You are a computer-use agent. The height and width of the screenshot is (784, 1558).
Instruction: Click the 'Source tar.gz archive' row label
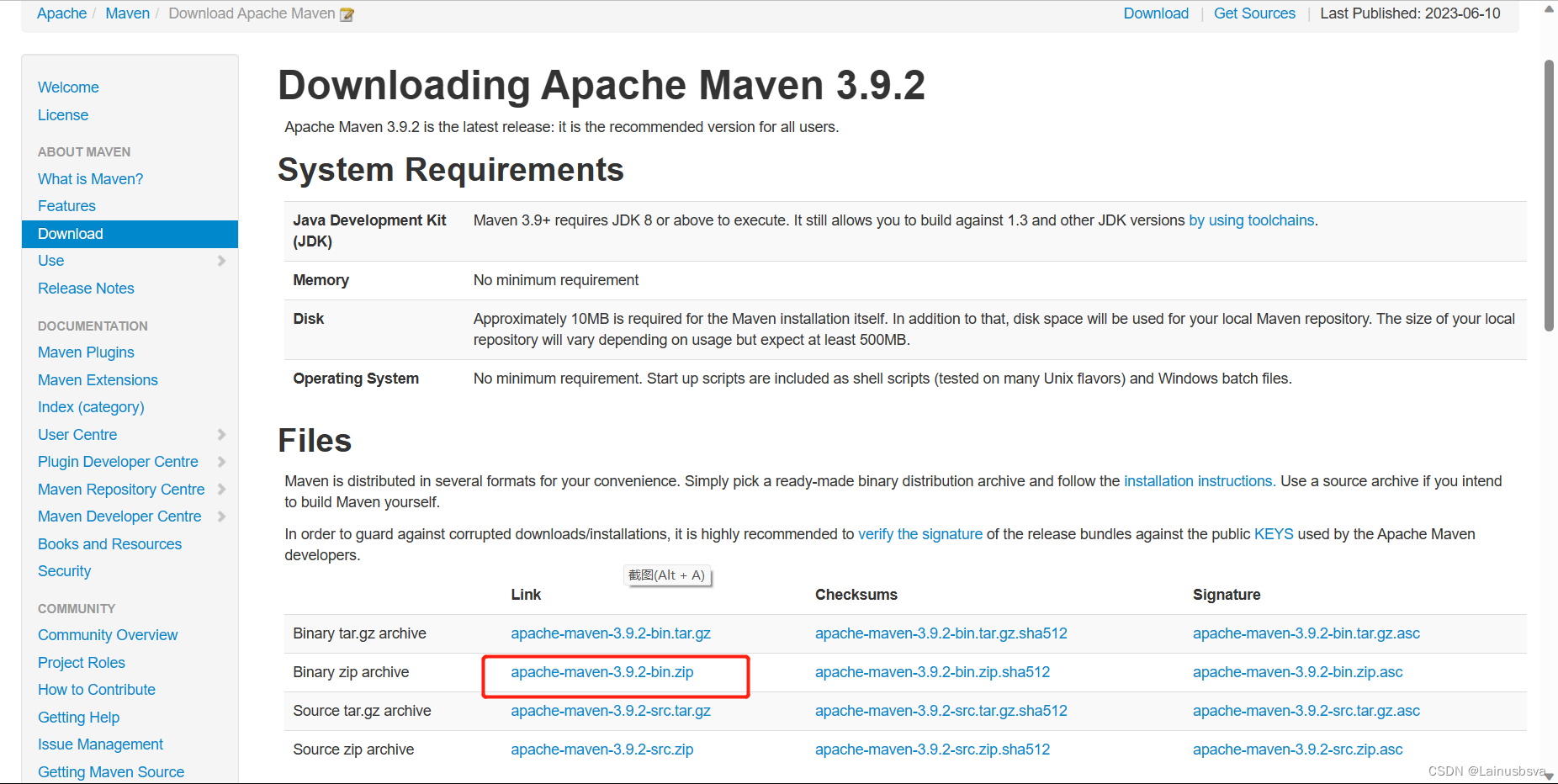coord(362,711)
